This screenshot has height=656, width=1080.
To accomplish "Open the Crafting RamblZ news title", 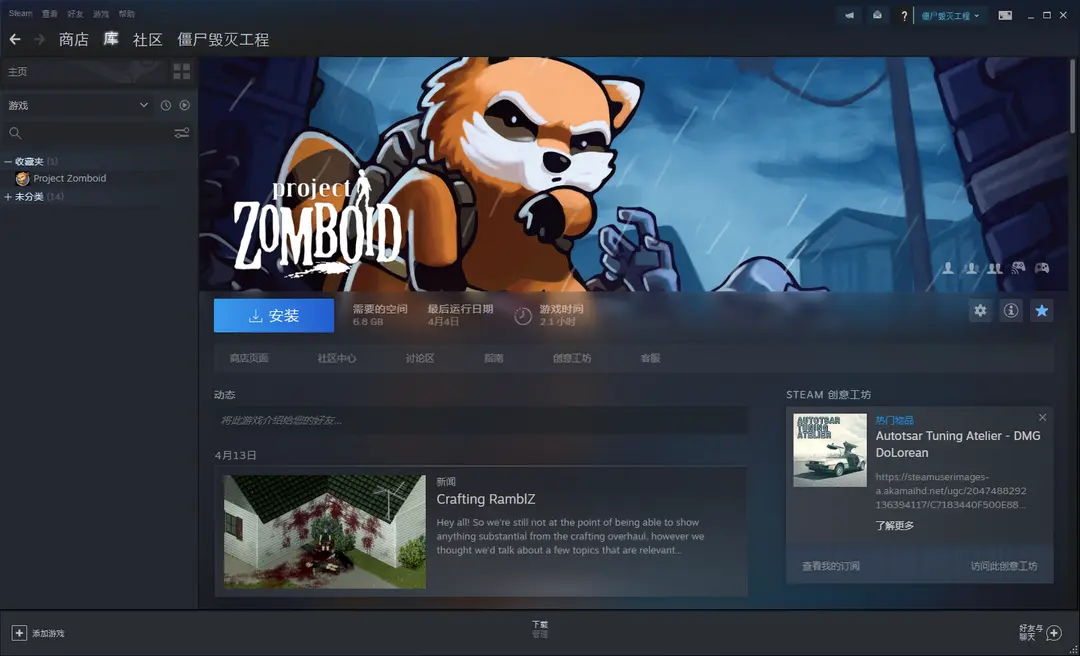I will coord(486,500).
